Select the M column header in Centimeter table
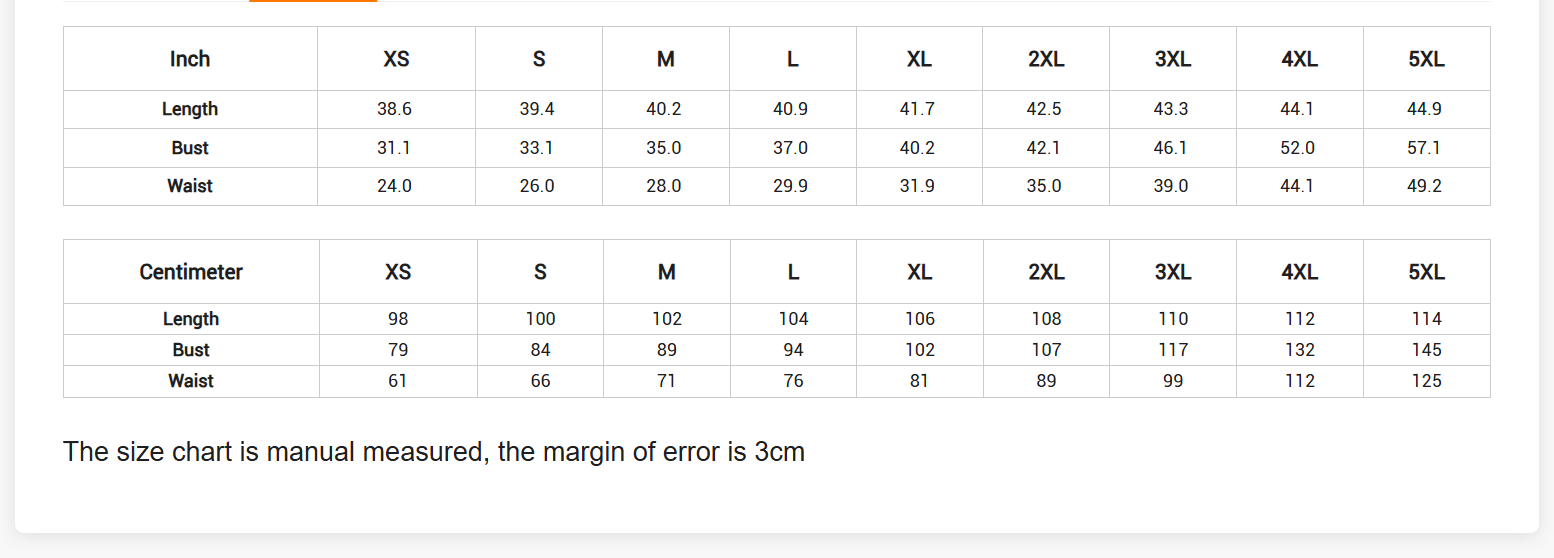 [667, 272]
